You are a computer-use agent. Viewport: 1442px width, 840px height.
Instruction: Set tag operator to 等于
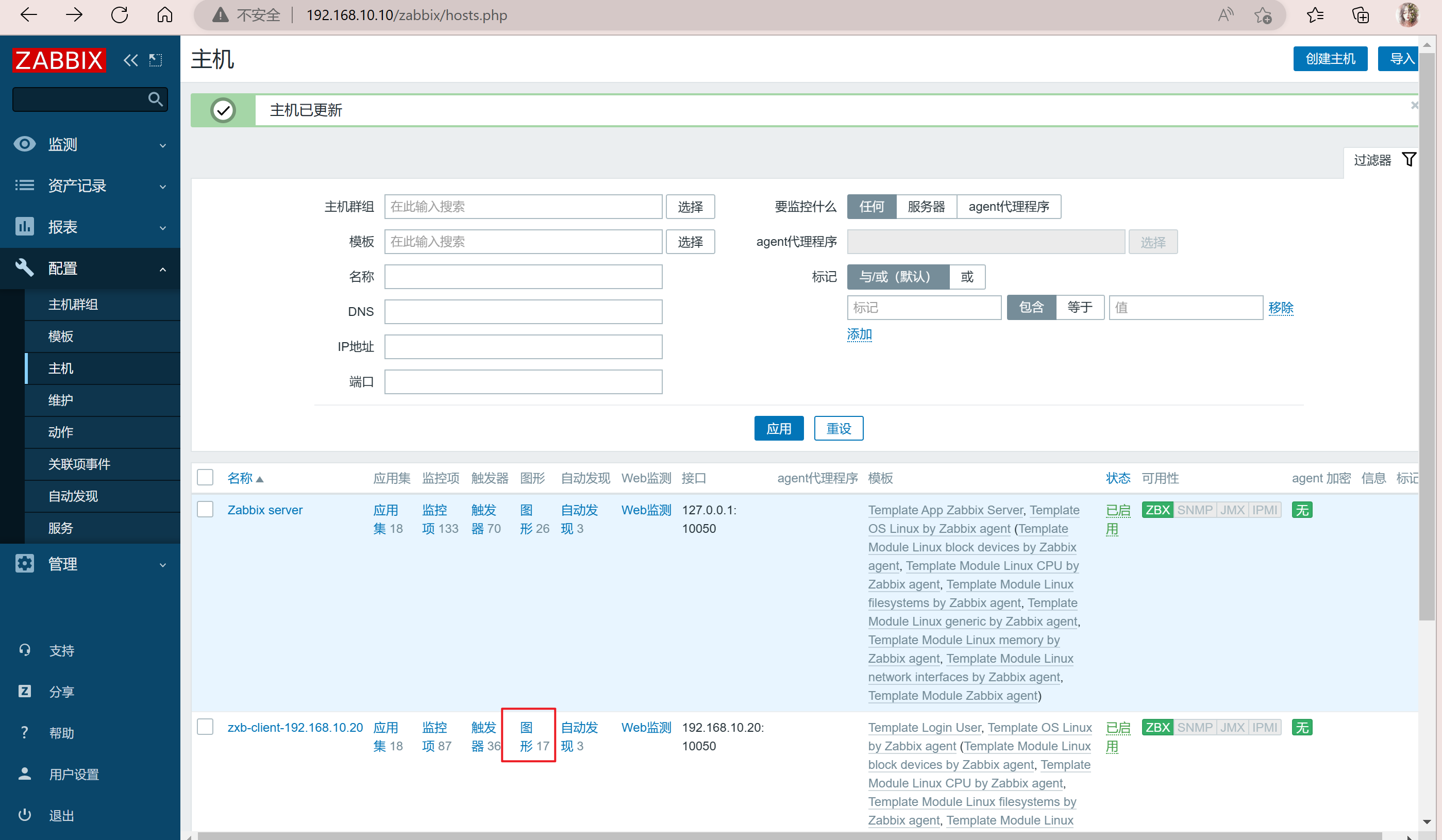click(x=1080, y=308)
